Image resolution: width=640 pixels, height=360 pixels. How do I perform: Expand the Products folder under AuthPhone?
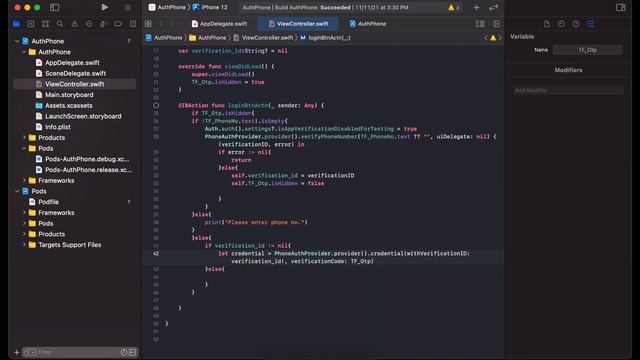tap(24, 138)
